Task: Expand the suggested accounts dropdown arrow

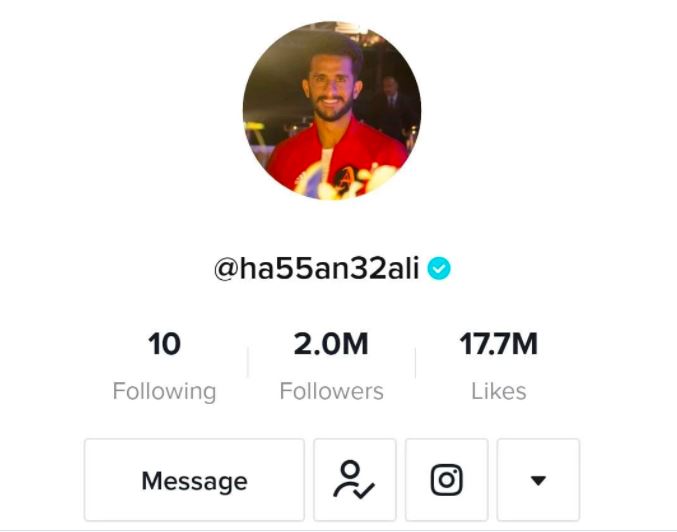Action: (538, 480)
